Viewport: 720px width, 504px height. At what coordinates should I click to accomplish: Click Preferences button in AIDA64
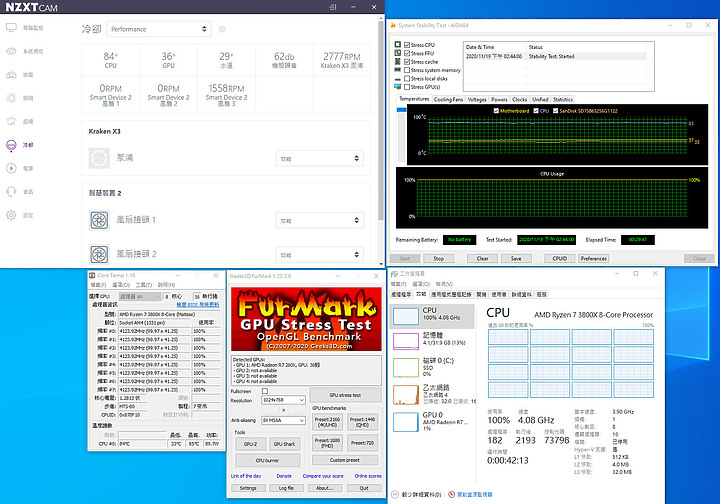(594, 258)
